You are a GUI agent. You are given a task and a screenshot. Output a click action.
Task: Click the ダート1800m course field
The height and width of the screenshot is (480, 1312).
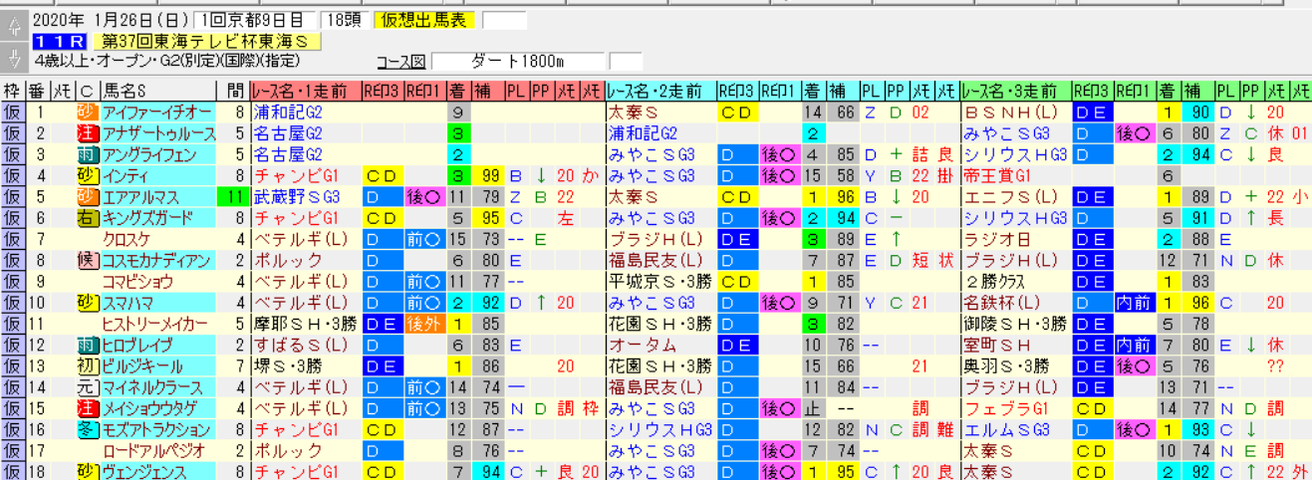pyautogui.click(x=518, y=61)
